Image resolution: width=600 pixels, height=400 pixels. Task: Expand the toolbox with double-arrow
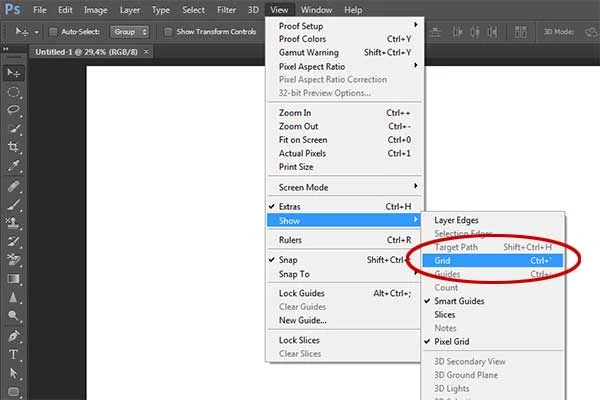tap(5, 49)
